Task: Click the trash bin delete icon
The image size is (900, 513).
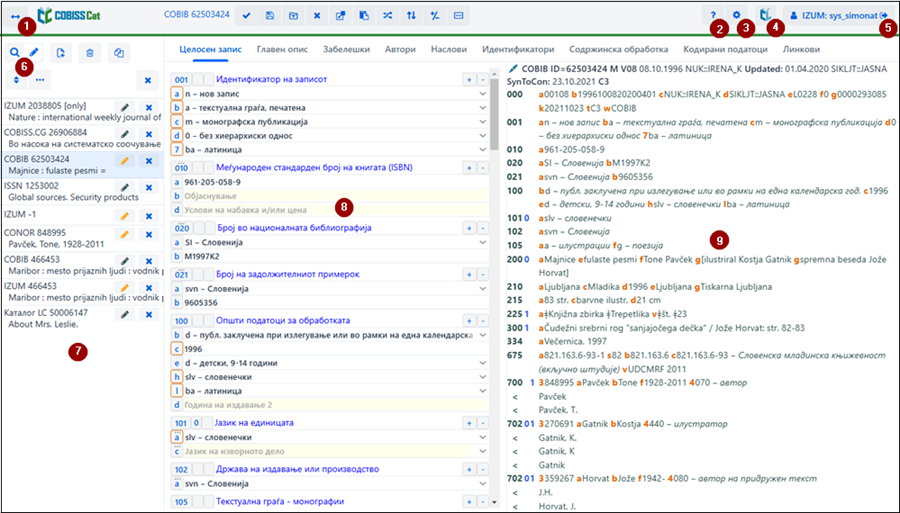Action: click(90, 53)
